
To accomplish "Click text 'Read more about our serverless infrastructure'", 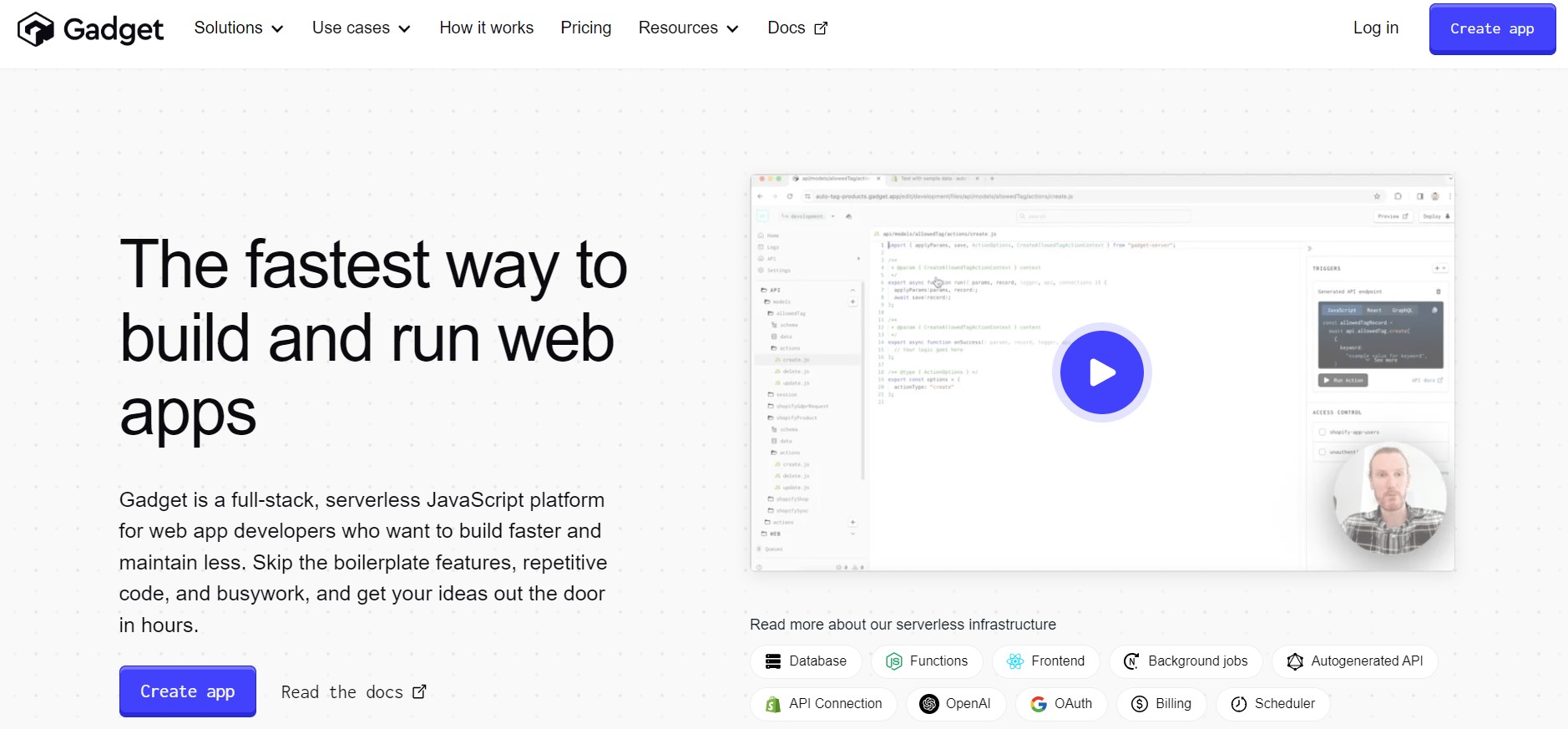I will [x=903, y=625].
